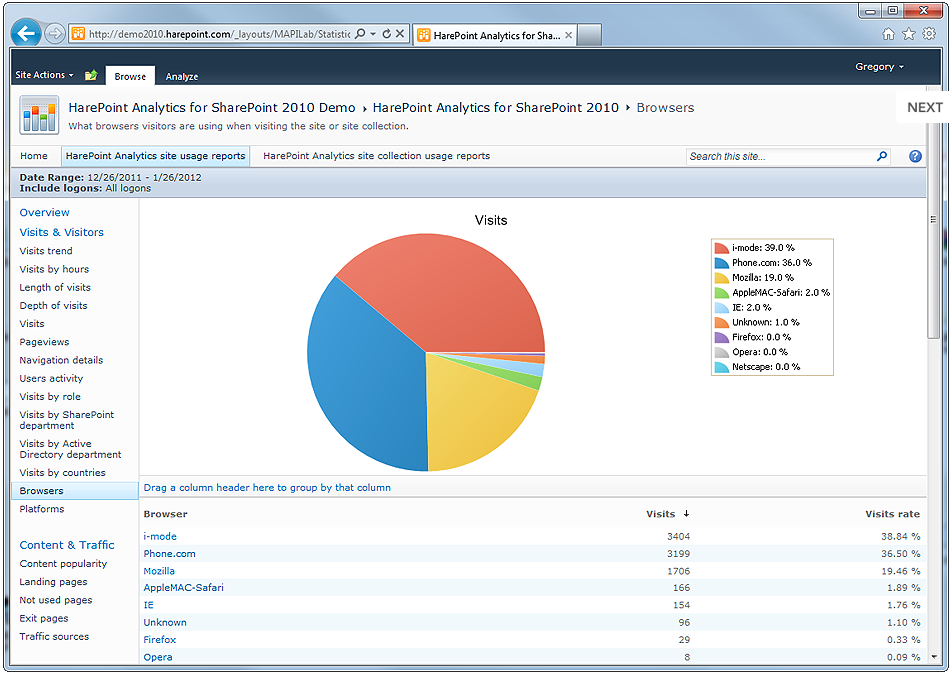Open the Platforms report link
Viewport: 950px width, 676px height.
pos(42,509)
